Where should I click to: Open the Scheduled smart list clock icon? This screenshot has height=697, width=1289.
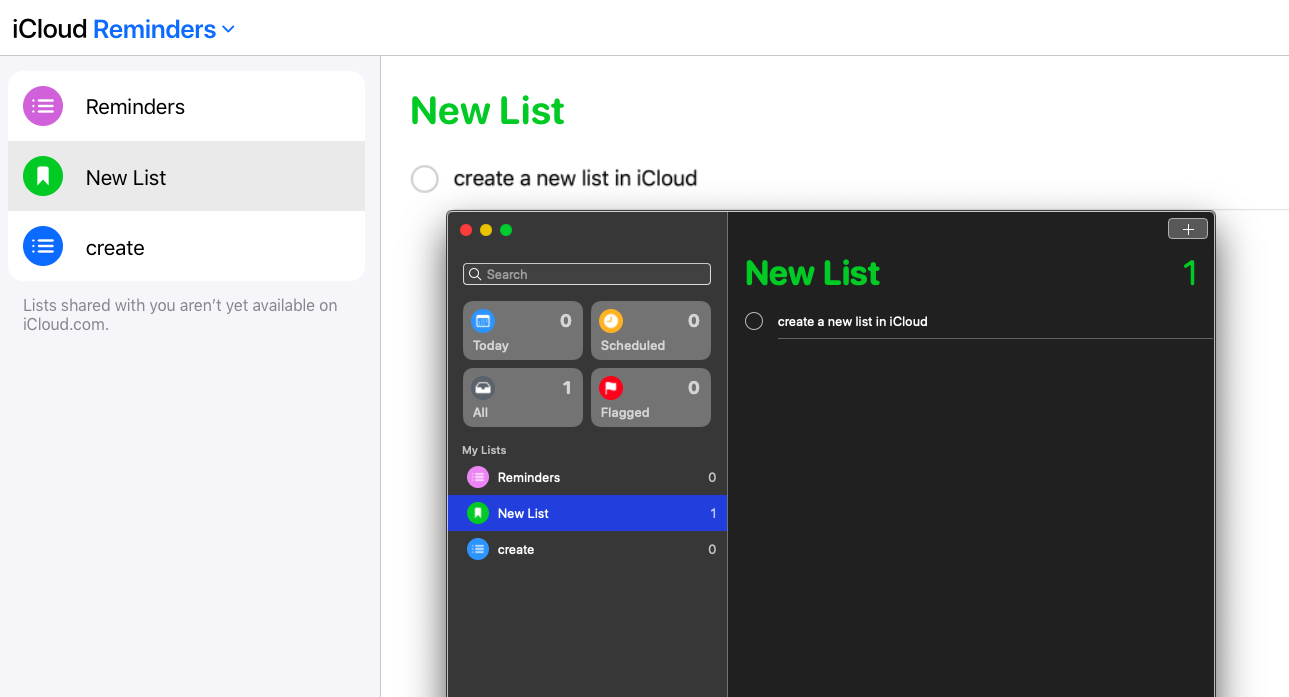(x=611, y=320)
